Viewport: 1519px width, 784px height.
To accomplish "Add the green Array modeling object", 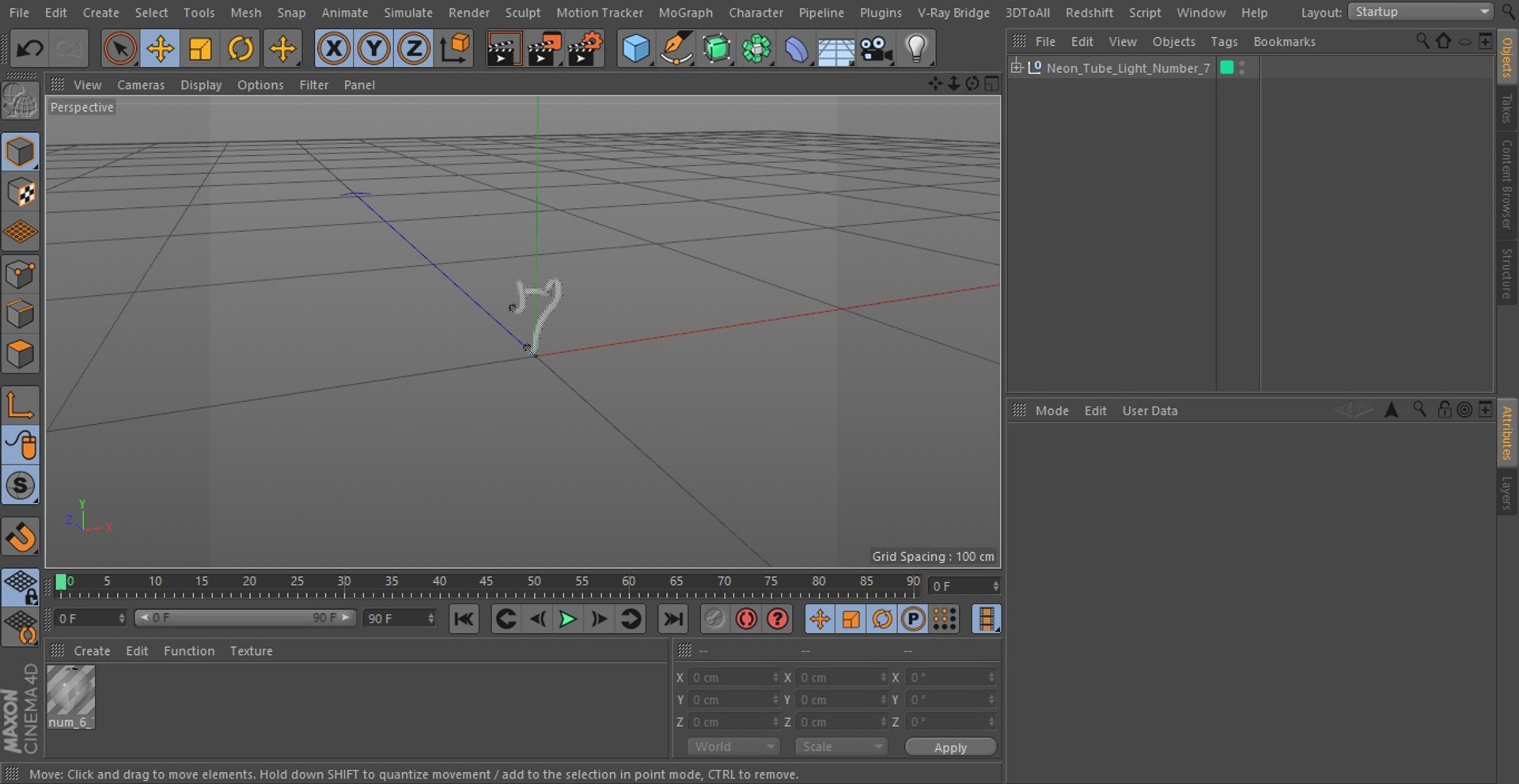I will point(757,49).
